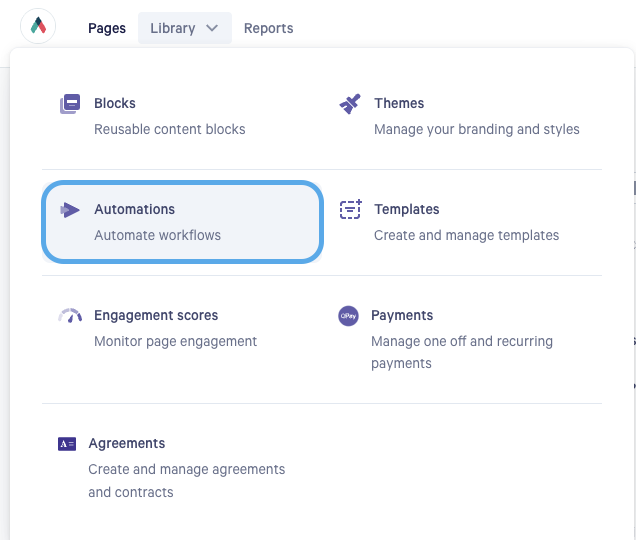
Task: Click the Blocks stacked-cards icon
Action: (x=70, y=104)
